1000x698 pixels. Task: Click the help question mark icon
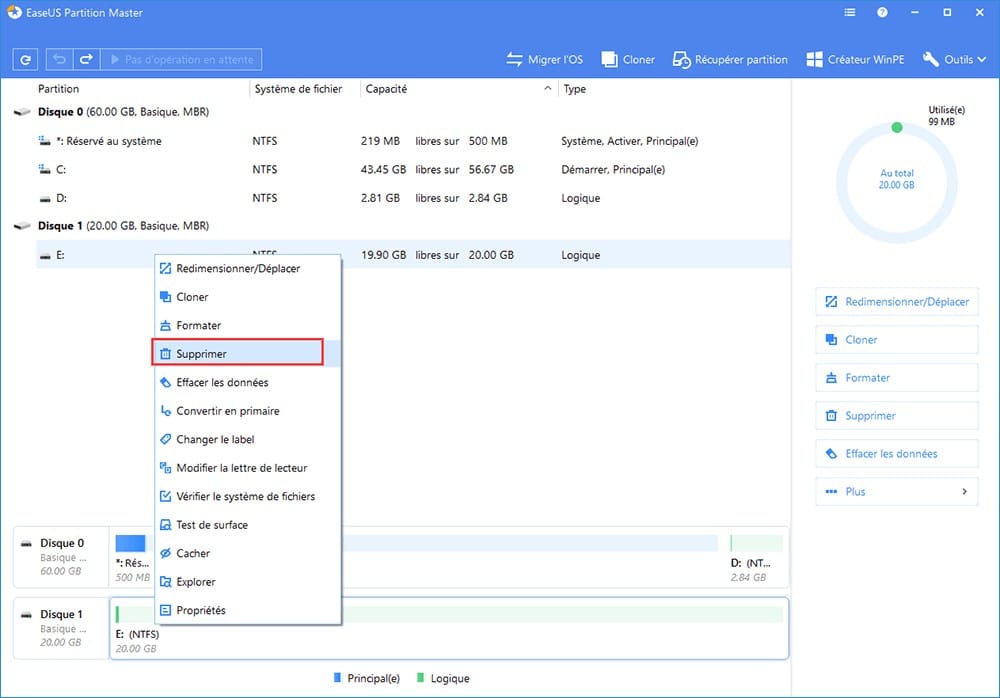point(881,12)
